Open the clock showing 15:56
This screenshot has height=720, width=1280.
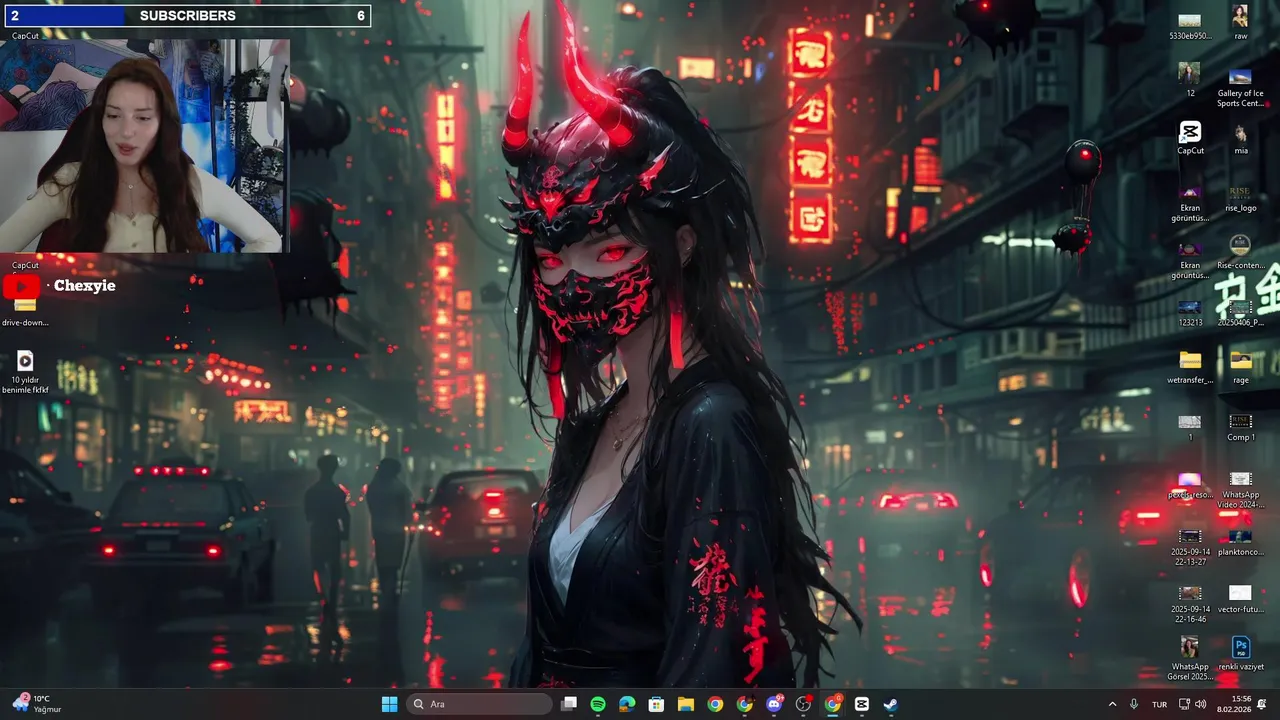[1241, 704]
